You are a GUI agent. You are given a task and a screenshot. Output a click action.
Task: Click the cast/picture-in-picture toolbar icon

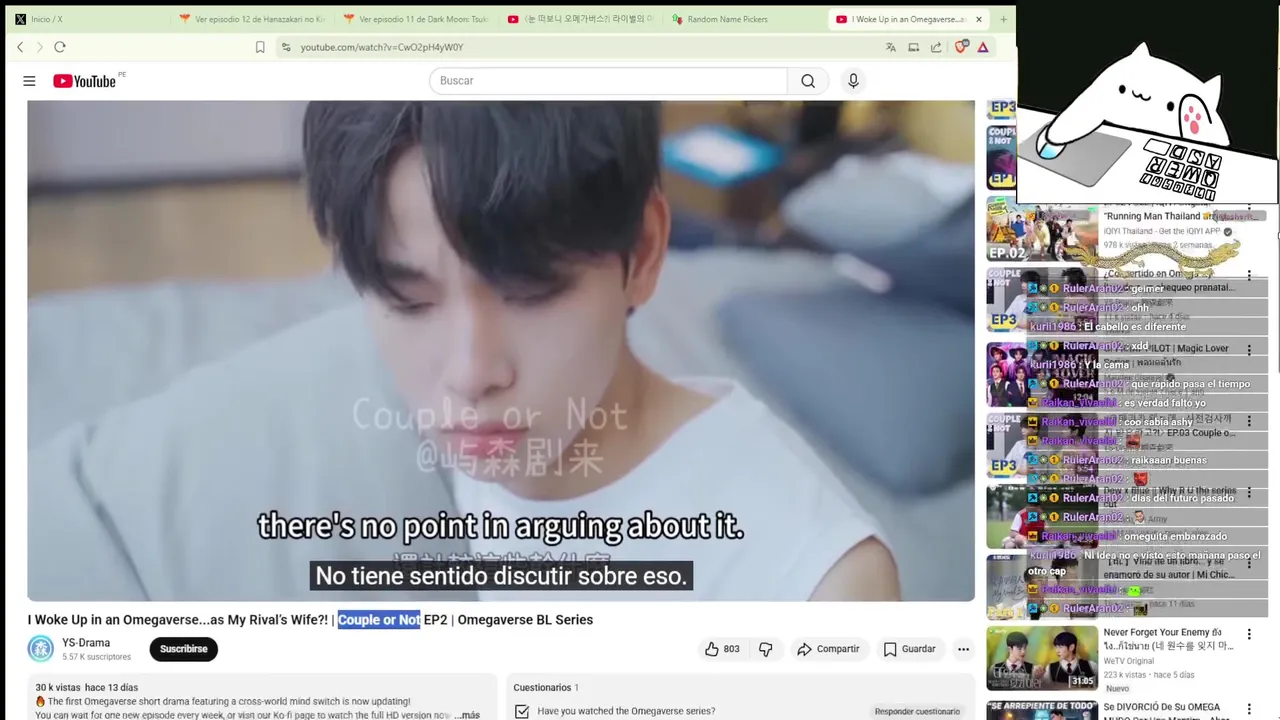coord(913,47)
